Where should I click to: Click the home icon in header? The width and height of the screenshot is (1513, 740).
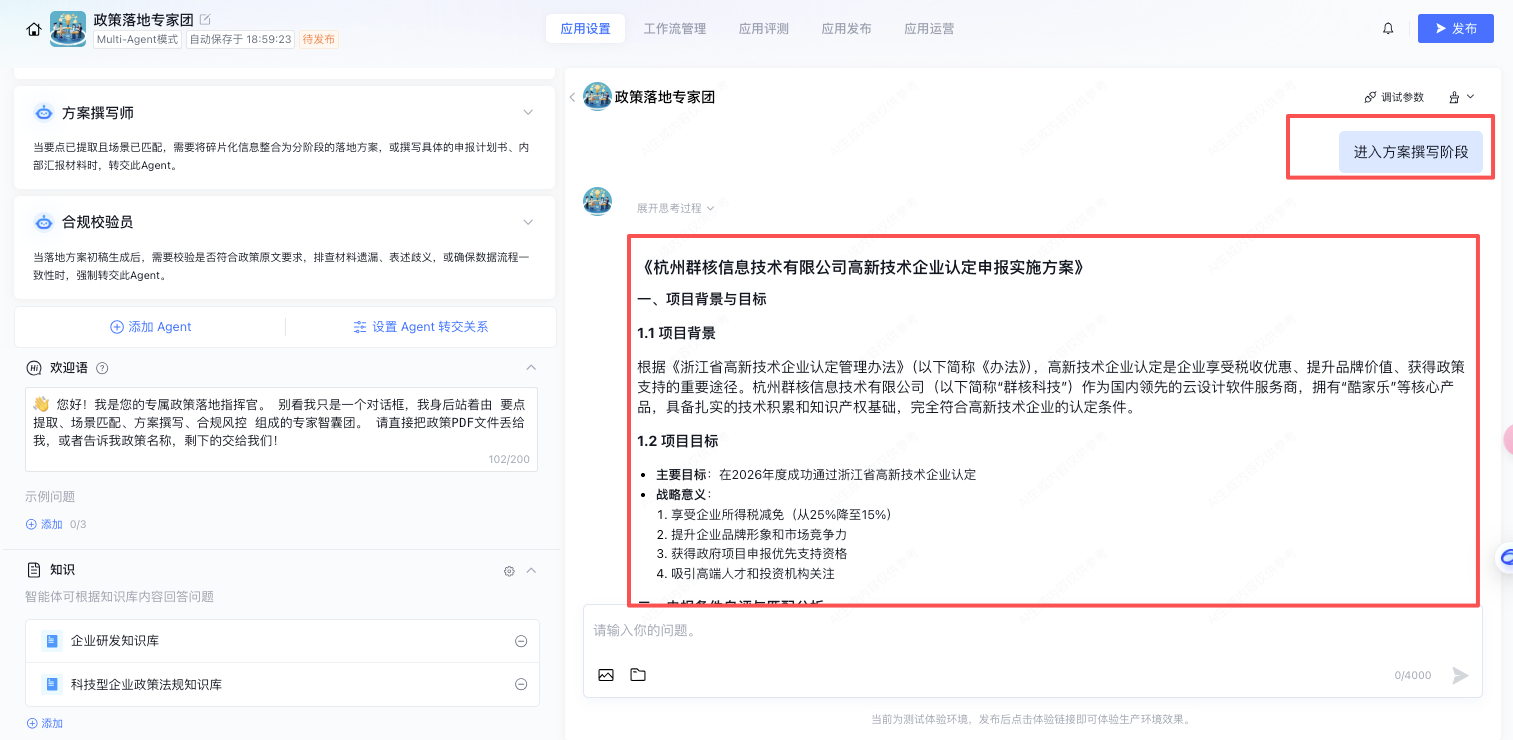[x=34, y=29]
